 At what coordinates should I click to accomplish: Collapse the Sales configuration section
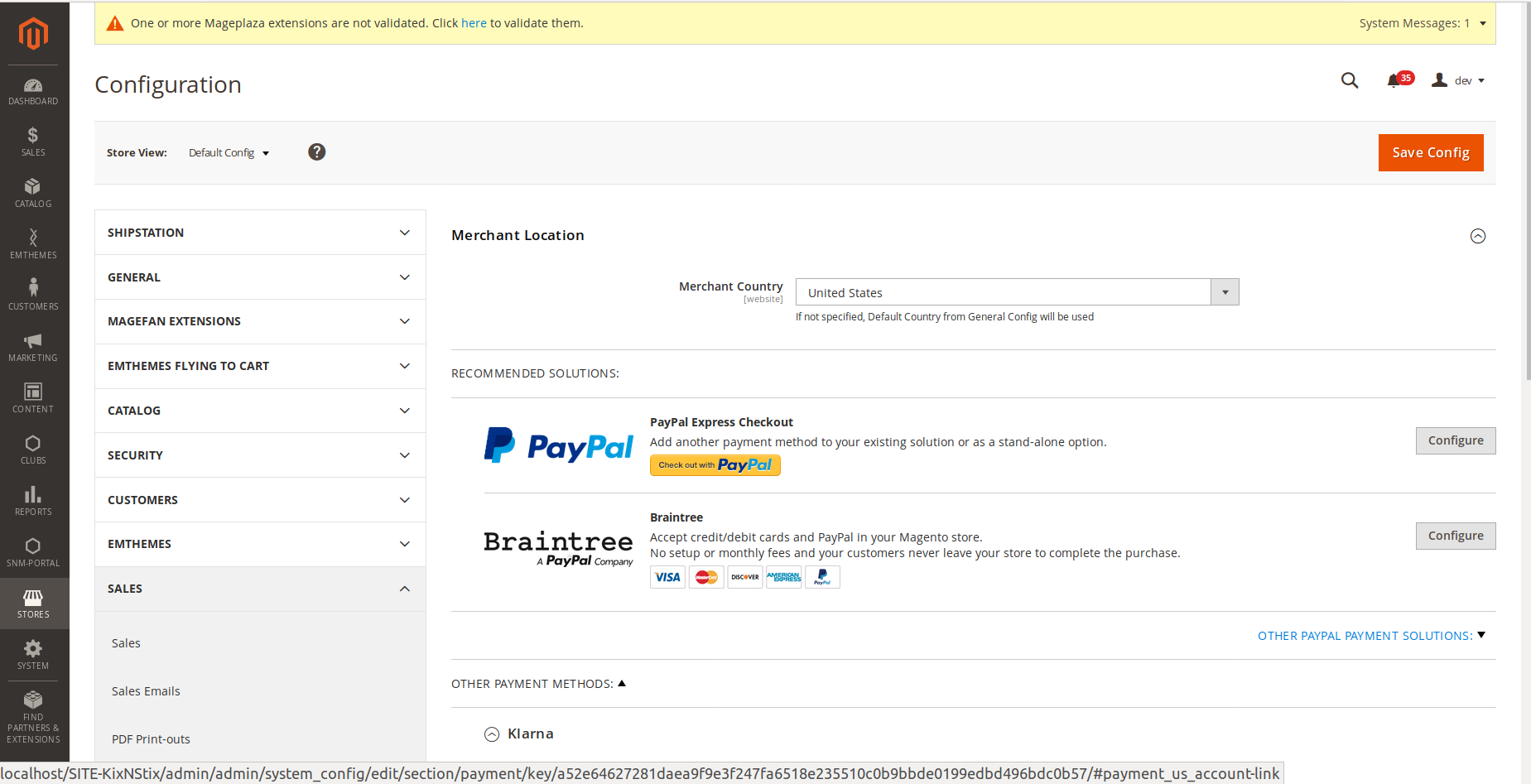click(x=259, y=589)
